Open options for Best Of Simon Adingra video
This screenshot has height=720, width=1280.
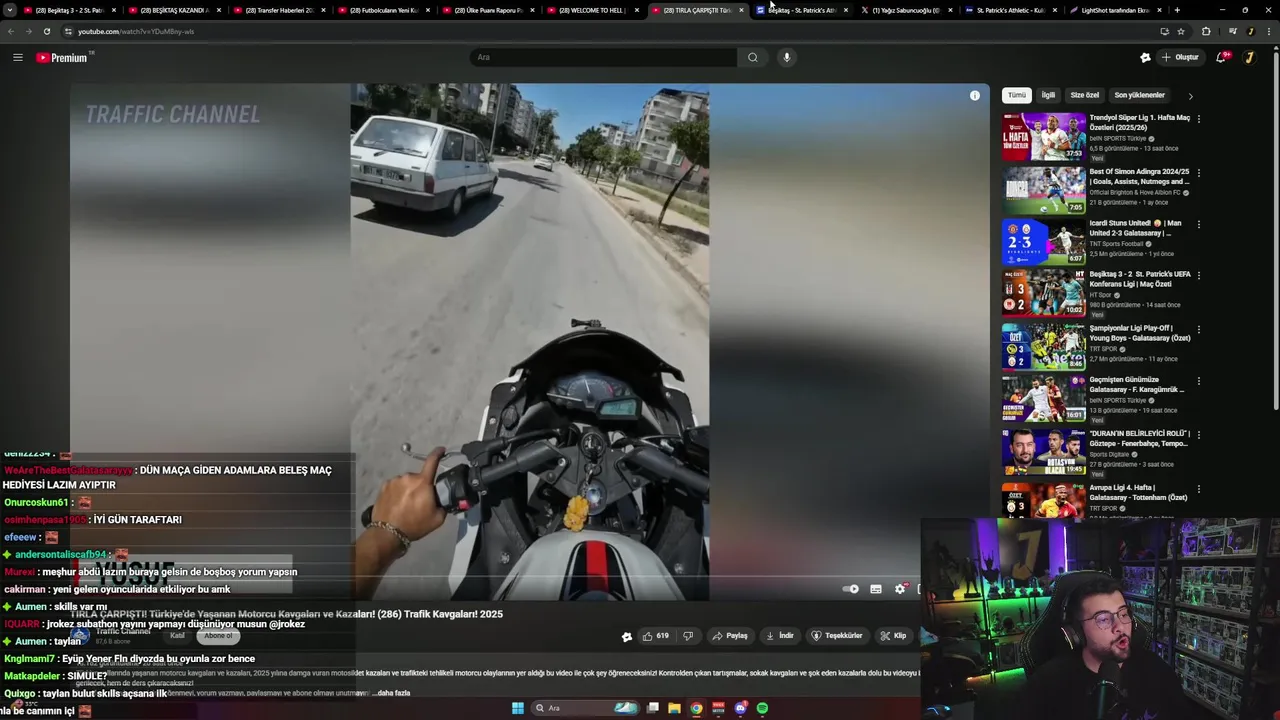tap(1199, 173)
